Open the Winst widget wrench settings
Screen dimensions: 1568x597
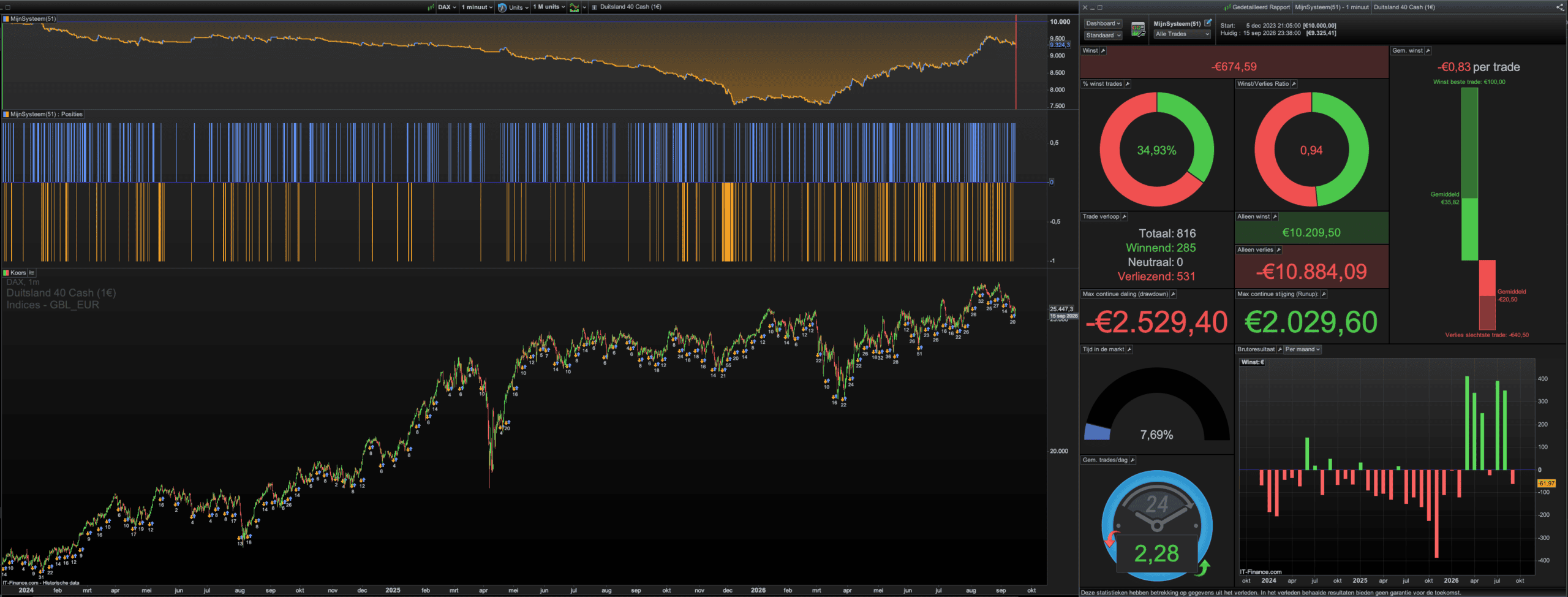pos(1103,51)
